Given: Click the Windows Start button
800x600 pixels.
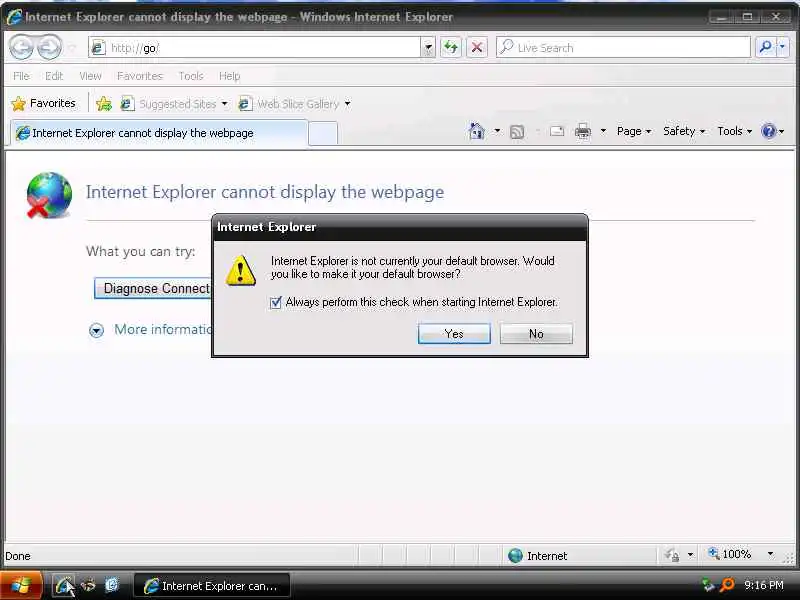Looking at the screenshot, I should click(x=21, y=585).
